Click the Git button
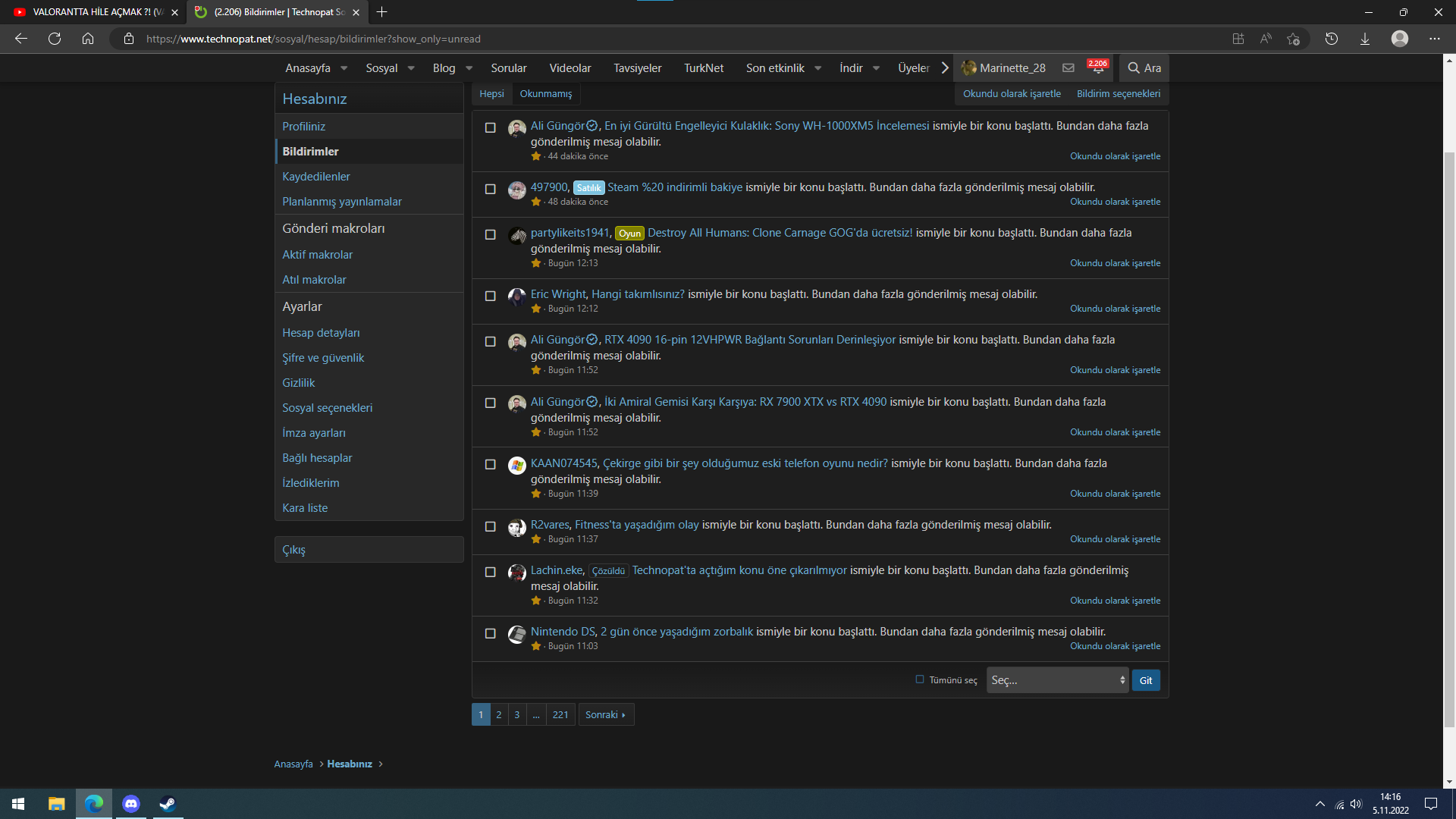The height and width of the screenshot is (819, 1456). [x=1145, y=680]
